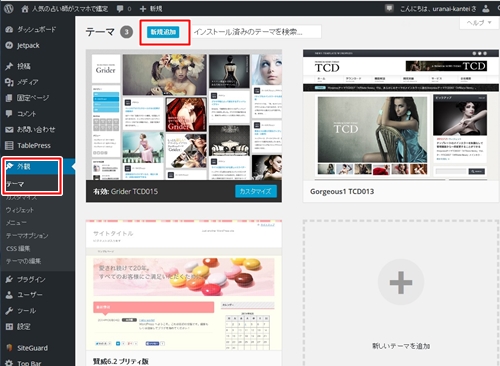Image resolution: width=500 pixels, height=366 pixels.
Task: Click the WordPress logo icon
Action: click(x=9, y=9)
